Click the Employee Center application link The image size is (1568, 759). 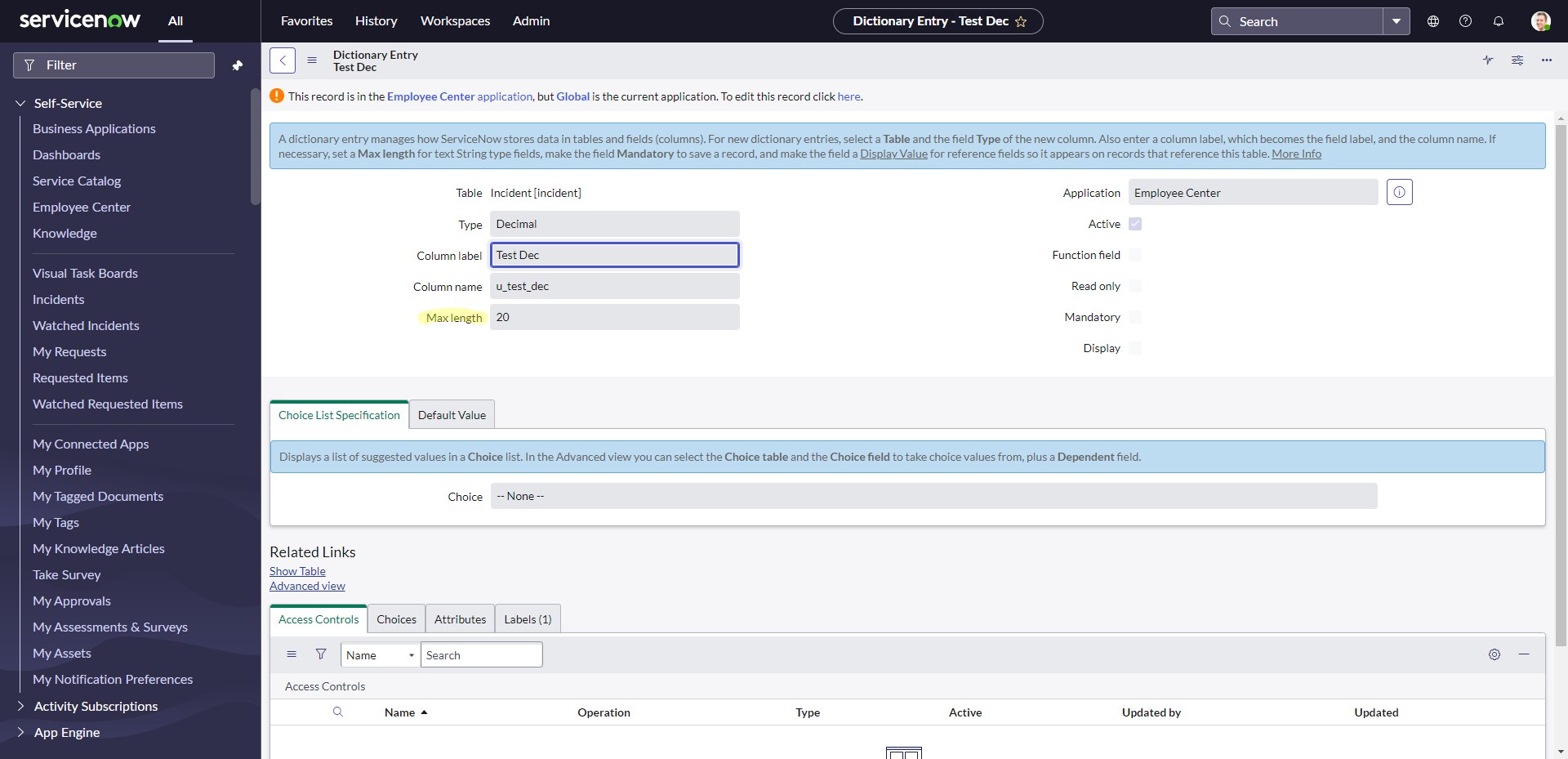pos(459,96)
